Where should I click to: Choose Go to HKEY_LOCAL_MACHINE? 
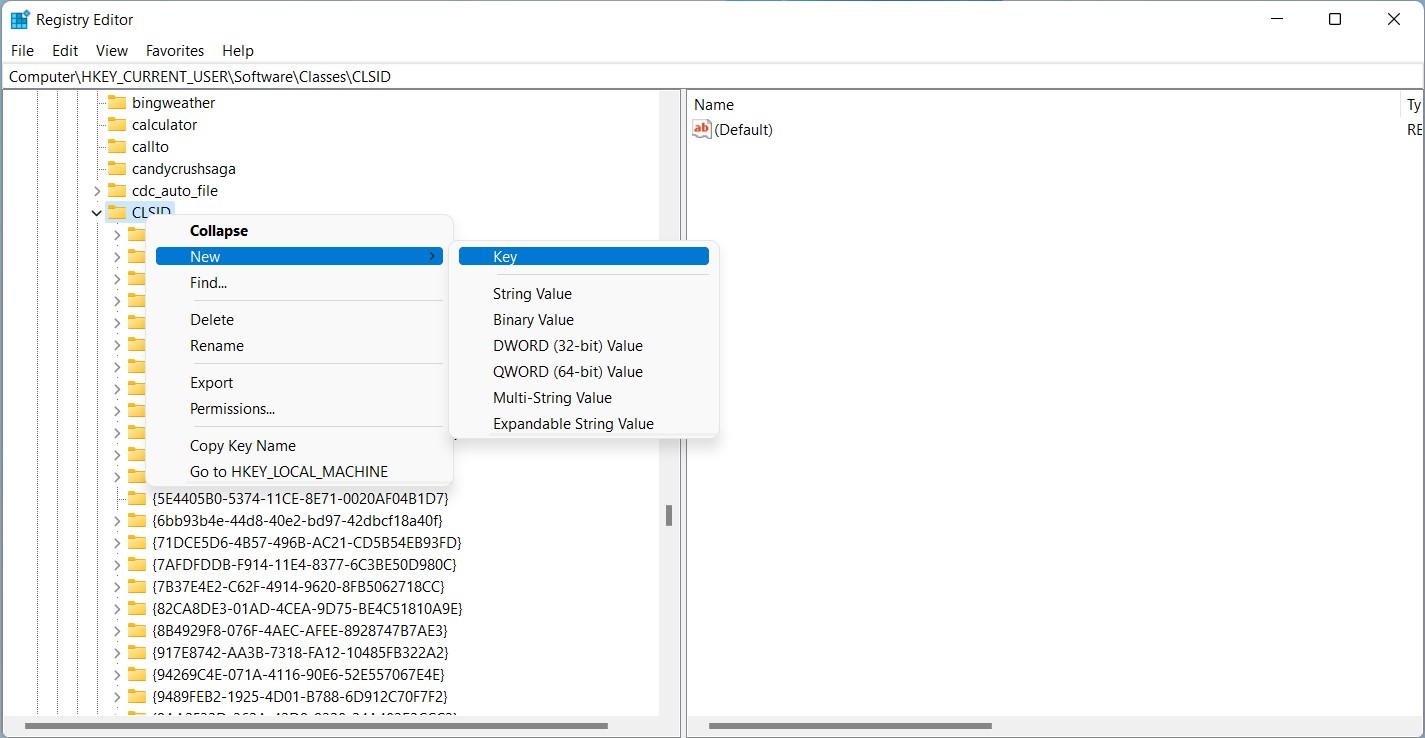click(x=299, y=472)
